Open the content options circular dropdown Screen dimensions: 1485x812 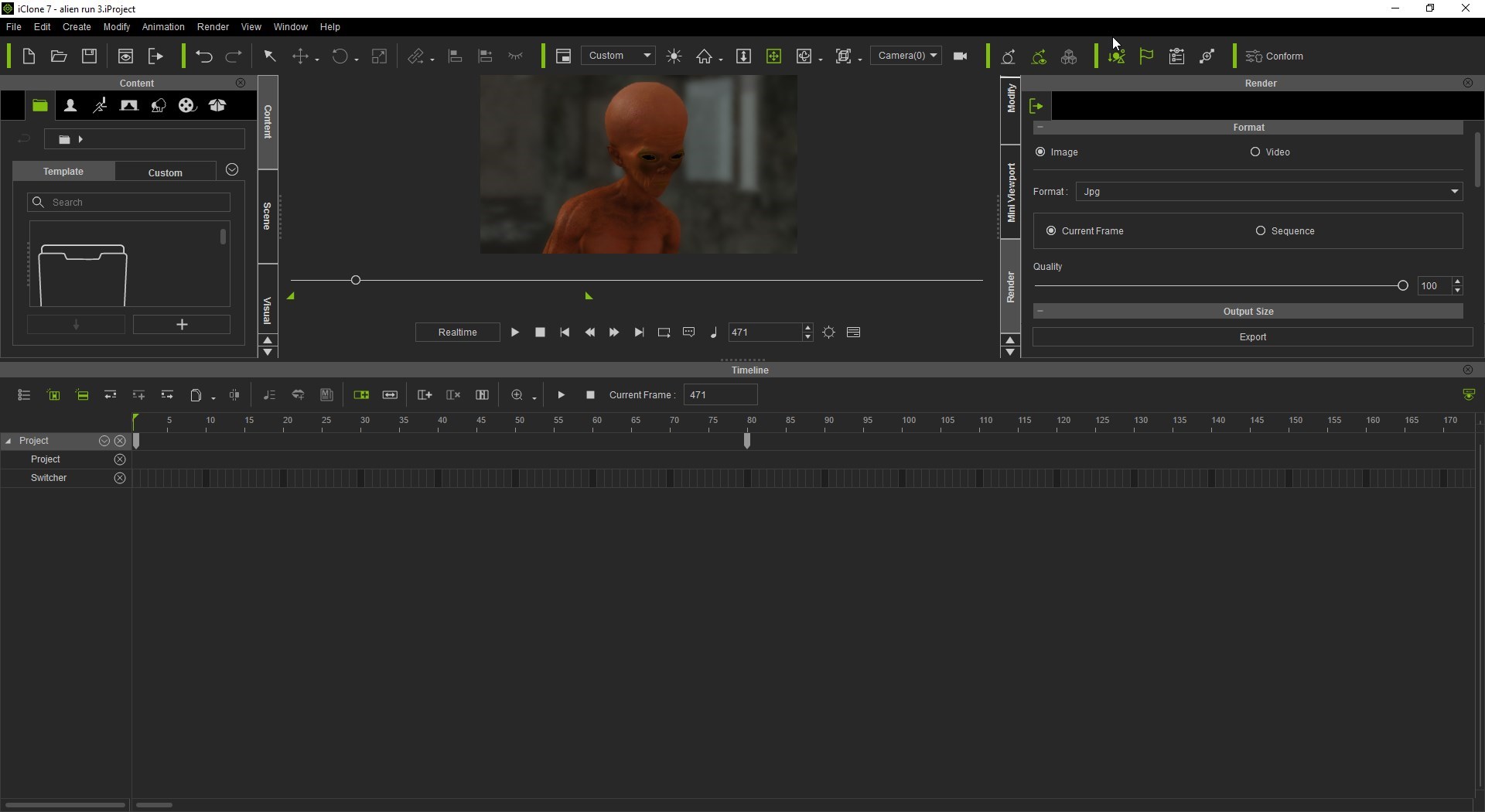coord(232,170)
